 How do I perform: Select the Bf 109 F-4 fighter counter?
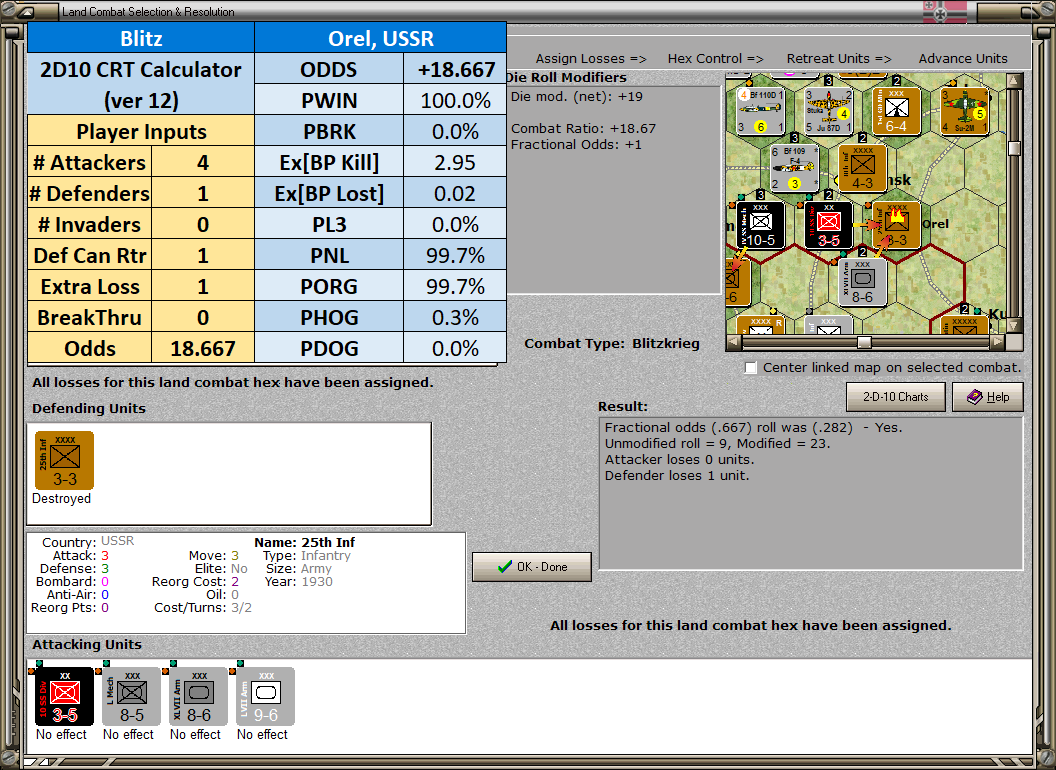(x=795, y=168)
